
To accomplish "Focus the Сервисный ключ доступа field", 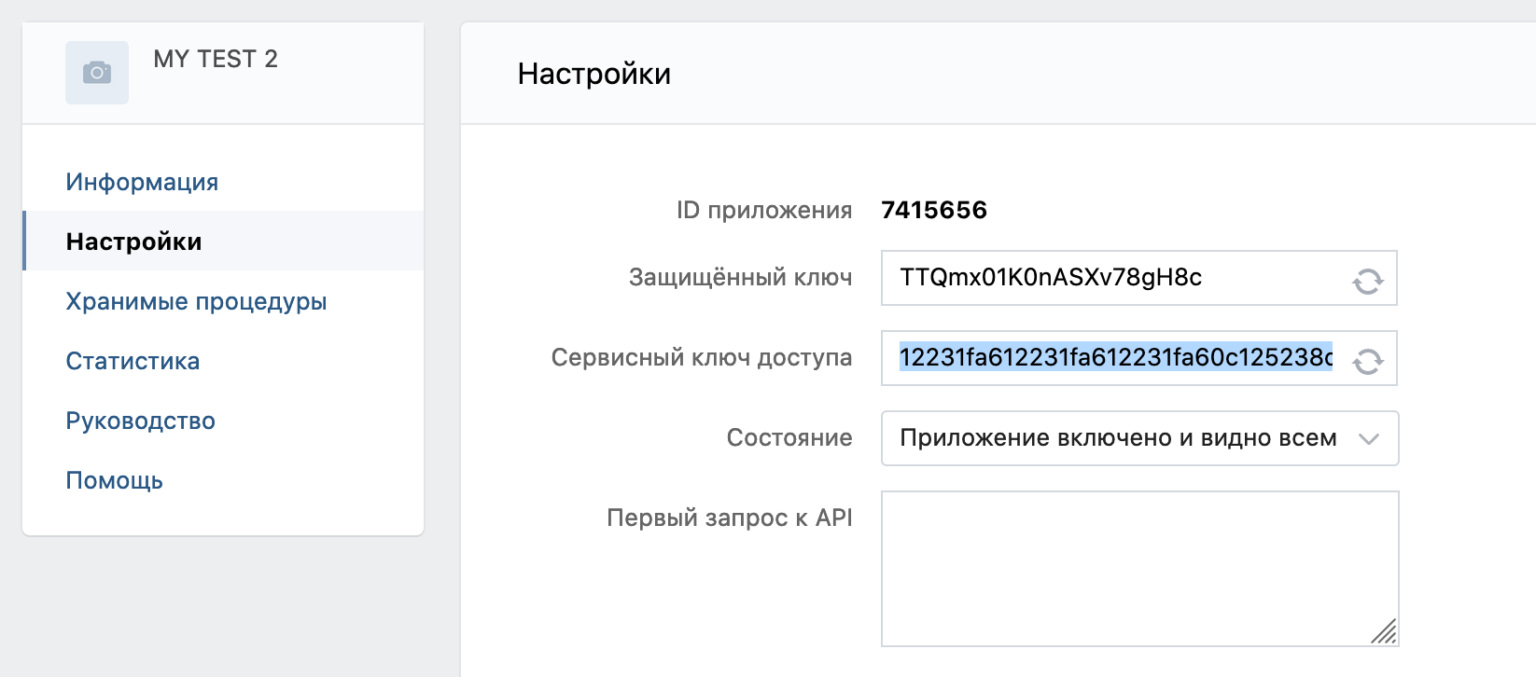I will pyautogui.click(x=1139, y=358).
